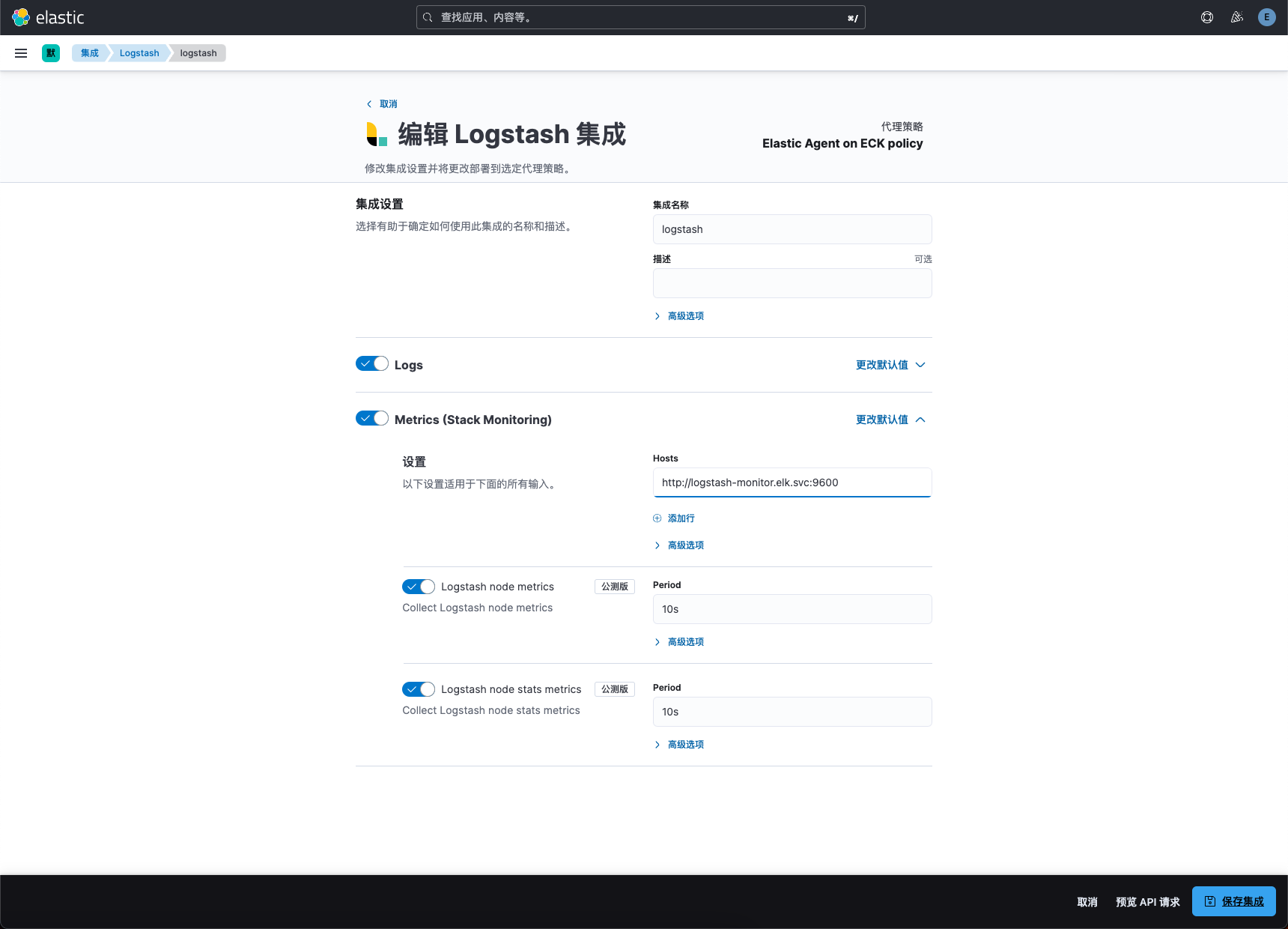Click 公测版 badge for node metrics
This screenshot has height=929, width=1288.
[615, 587]
